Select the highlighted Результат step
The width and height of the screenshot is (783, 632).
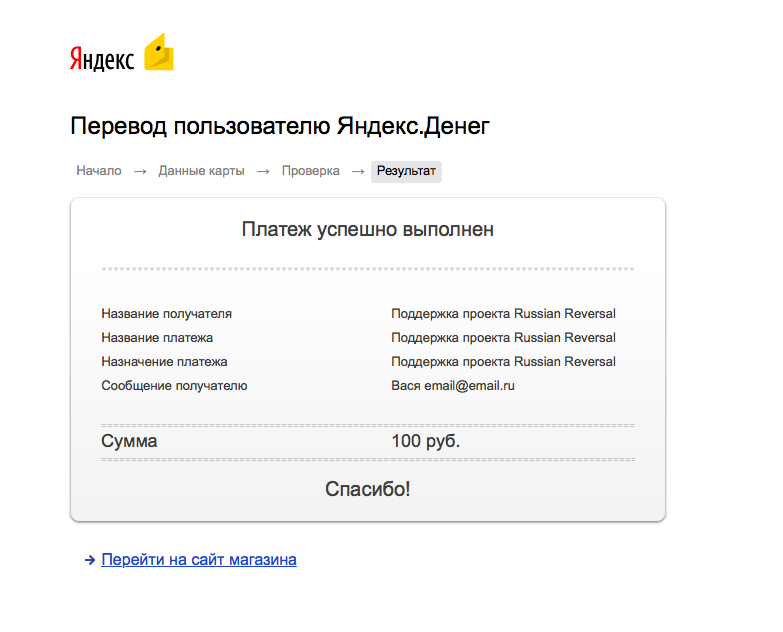coord(406,172)
